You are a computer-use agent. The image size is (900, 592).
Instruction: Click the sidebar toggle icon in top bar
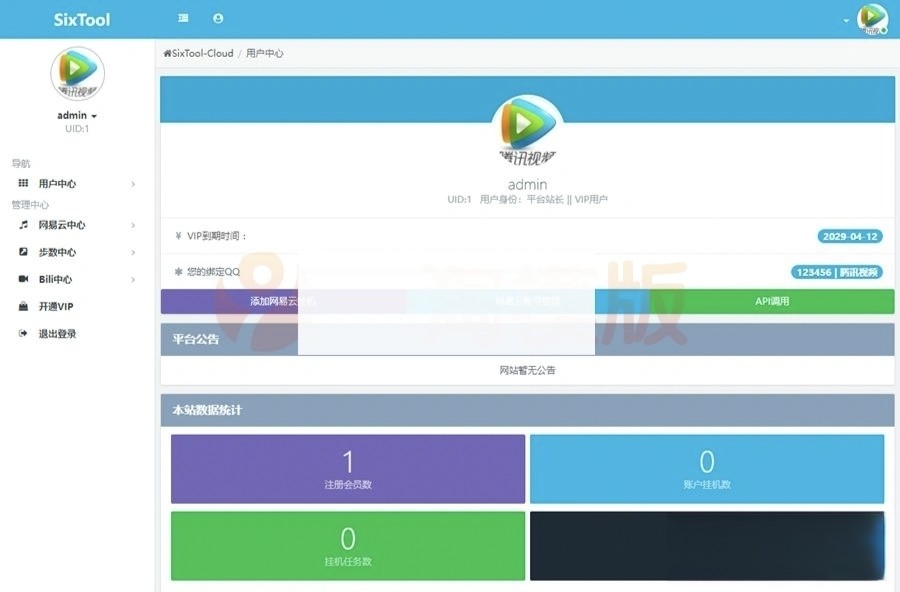183,18
